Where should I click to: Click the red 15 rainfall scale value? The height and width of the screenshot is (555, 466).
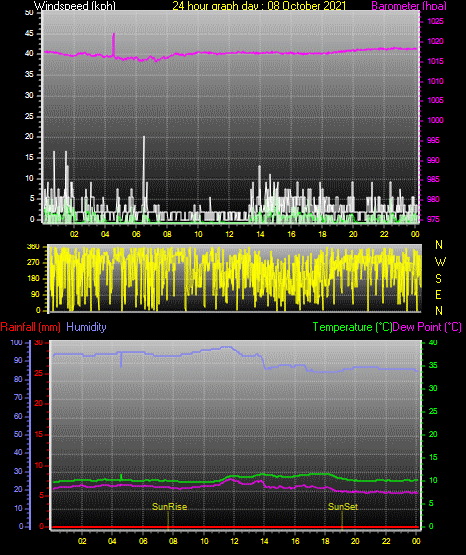point(39,435)
